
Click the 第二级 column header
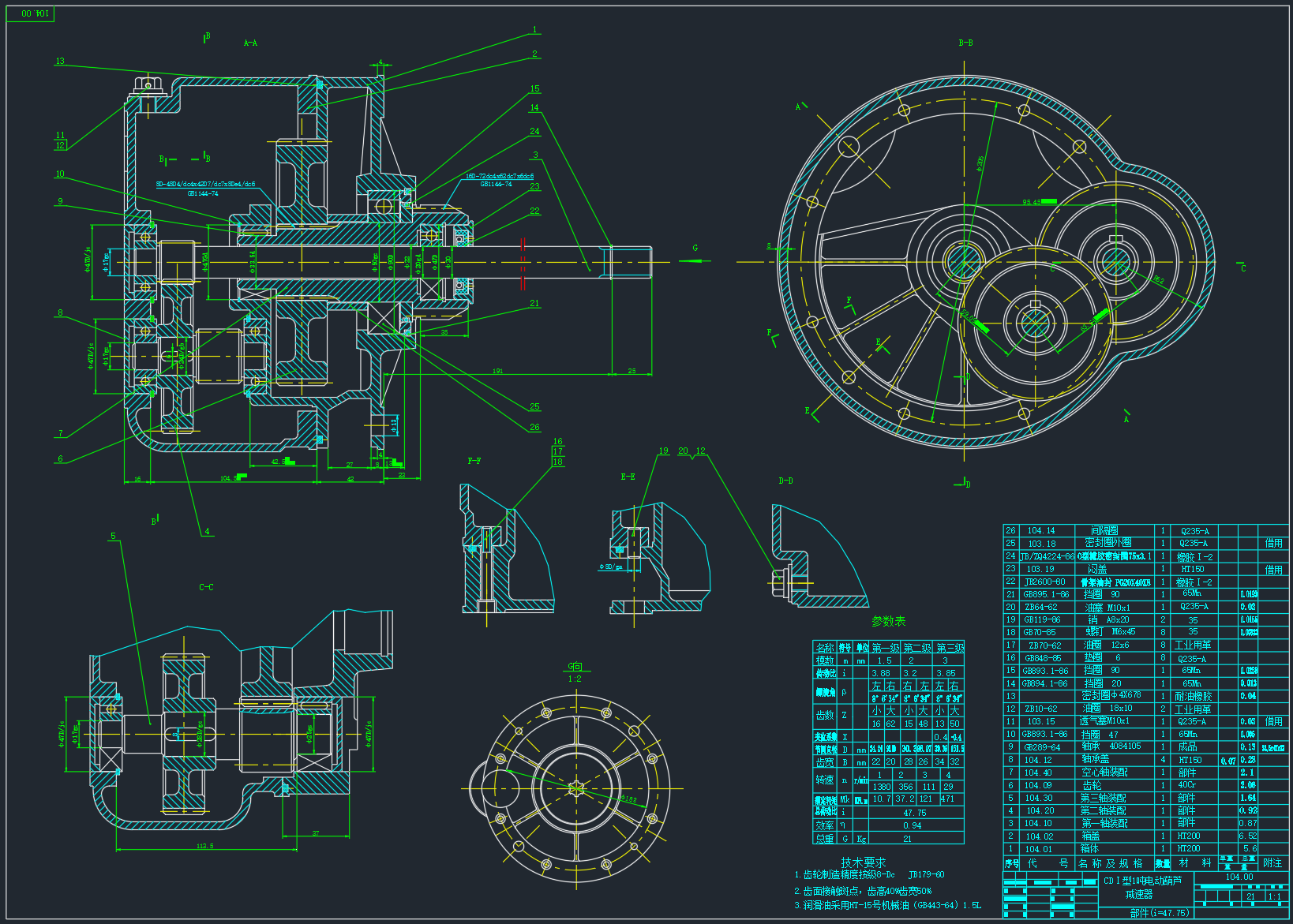pos(917,648)
